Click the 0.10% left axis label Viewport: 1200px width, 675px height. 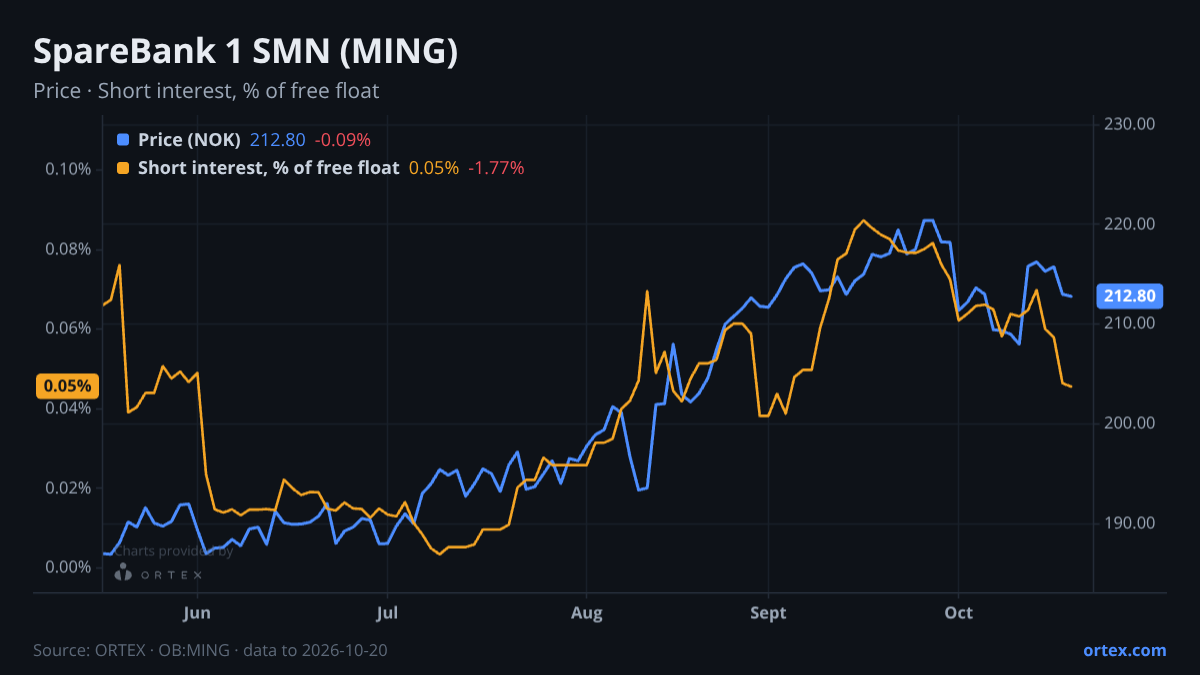tap(68, 168)
